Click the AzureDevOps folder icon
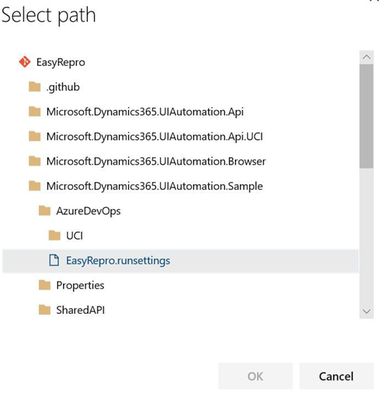Screen dimensions: 384x400 click(45, 211)
